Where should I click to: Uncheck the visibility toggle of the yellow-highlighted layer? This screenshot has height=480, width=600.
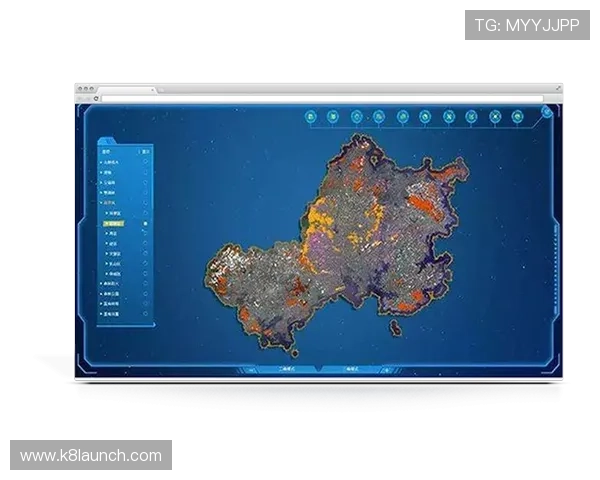tap(146, 224)
